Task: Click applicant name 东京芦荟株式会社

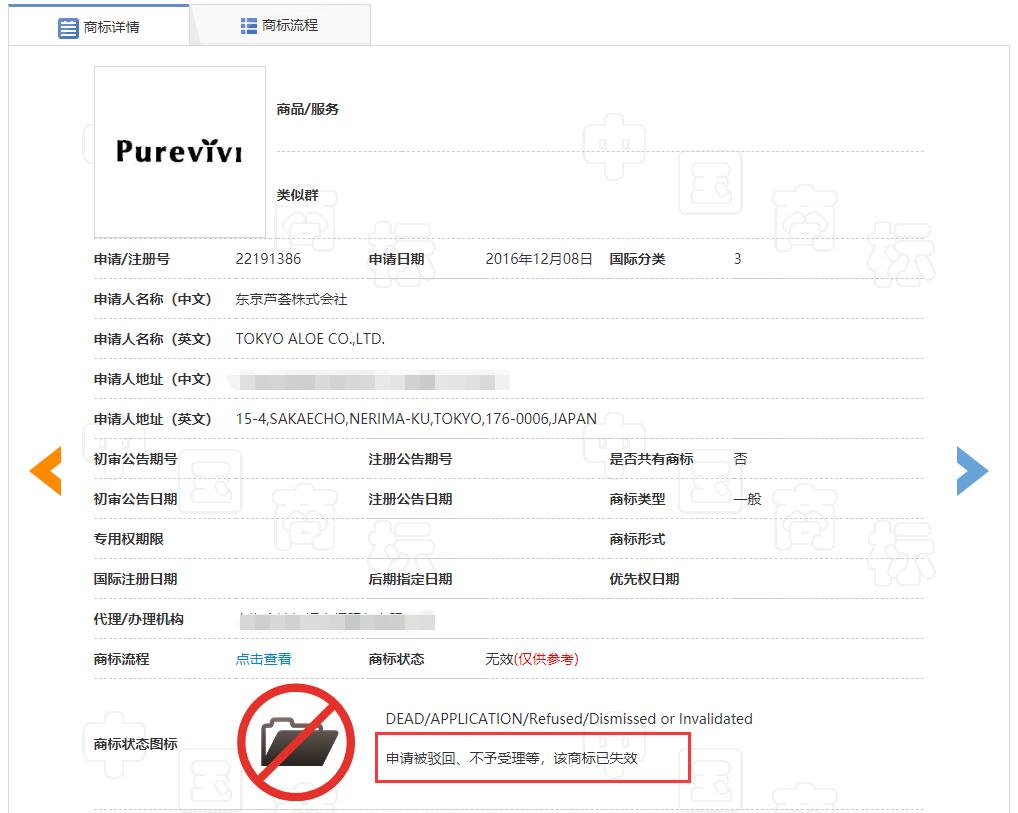Action: 291,299
